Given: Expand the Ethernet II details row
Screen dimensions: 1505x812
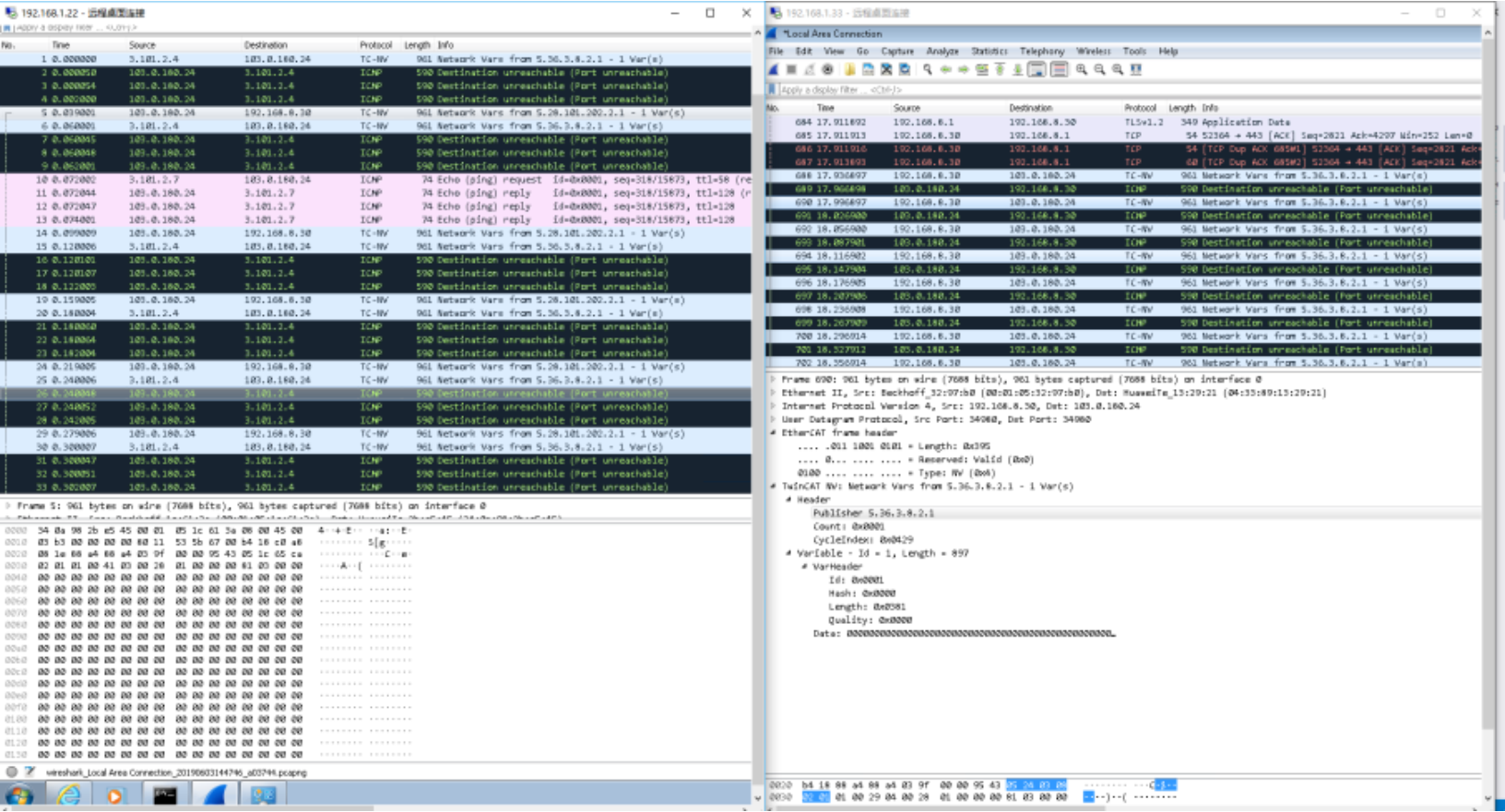Looking at the screenshot, I should click(773, 393).
